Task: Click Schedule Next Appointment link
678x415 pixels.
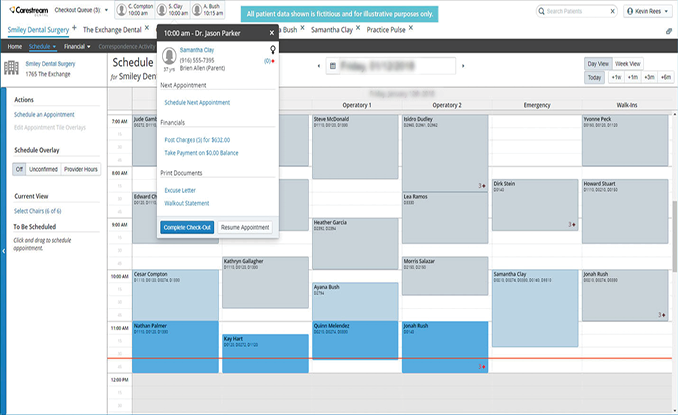Action: coord(197,102)
